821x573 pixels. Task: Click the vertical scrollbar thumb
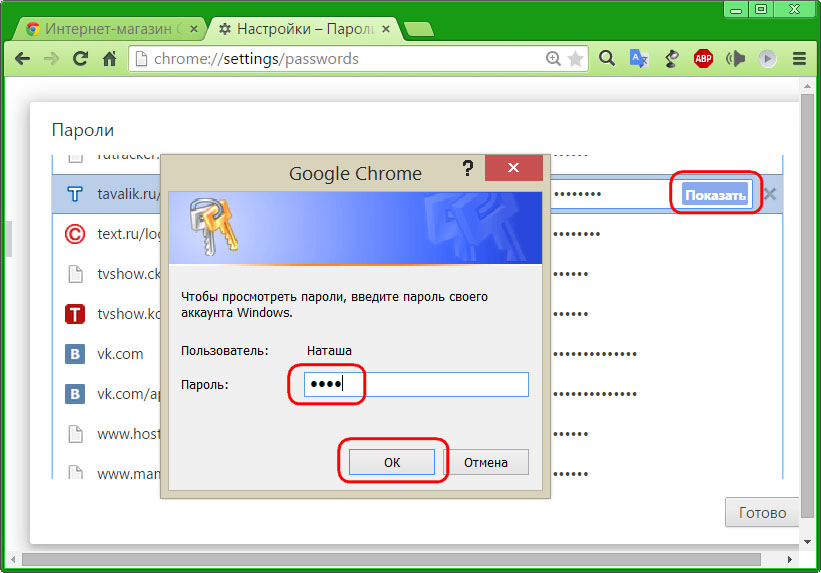tap(807, 306)
